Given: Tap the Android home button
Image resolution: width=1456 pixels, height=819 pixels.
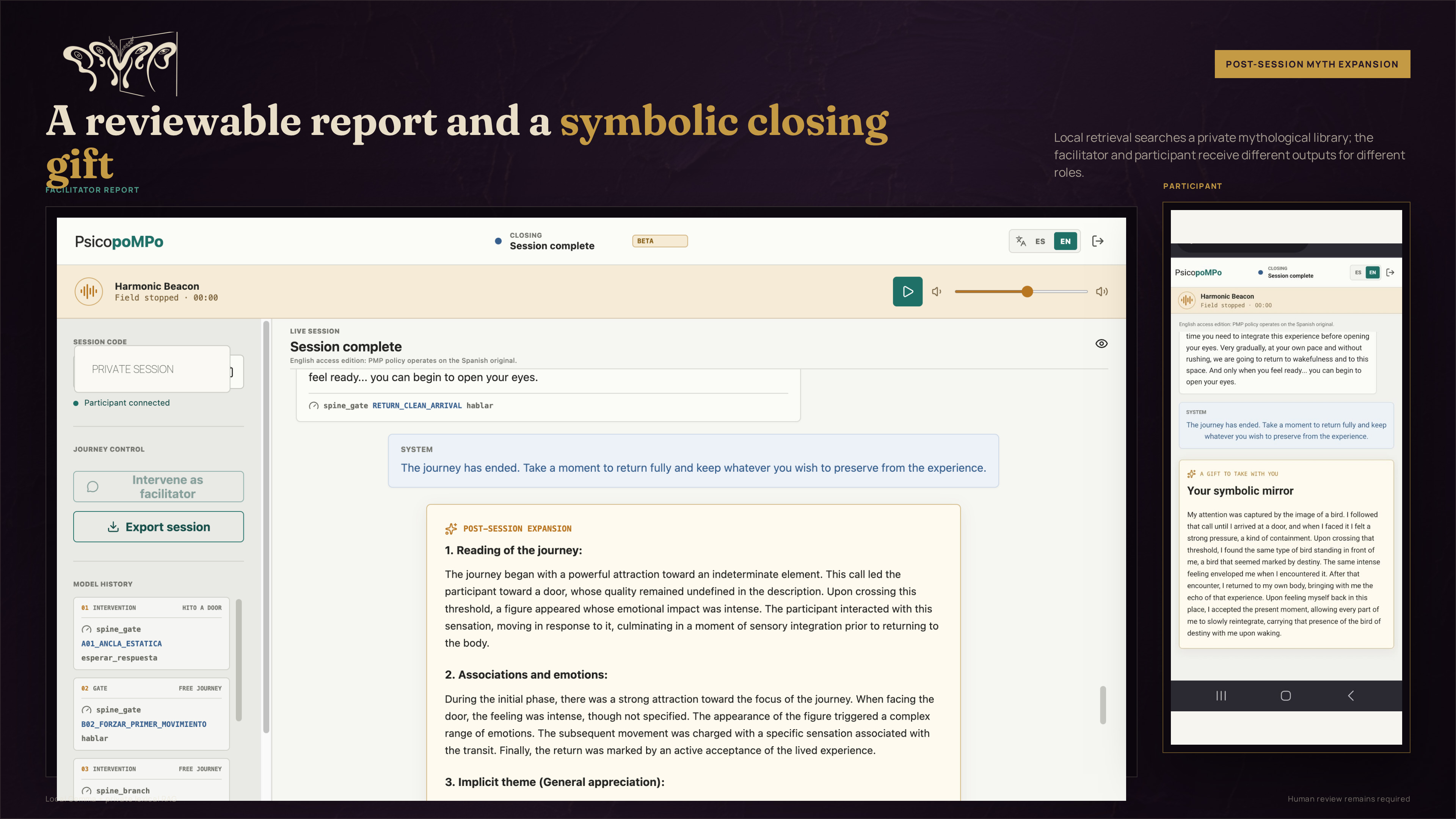Looking at the screenshot, I should point(1286,696).
